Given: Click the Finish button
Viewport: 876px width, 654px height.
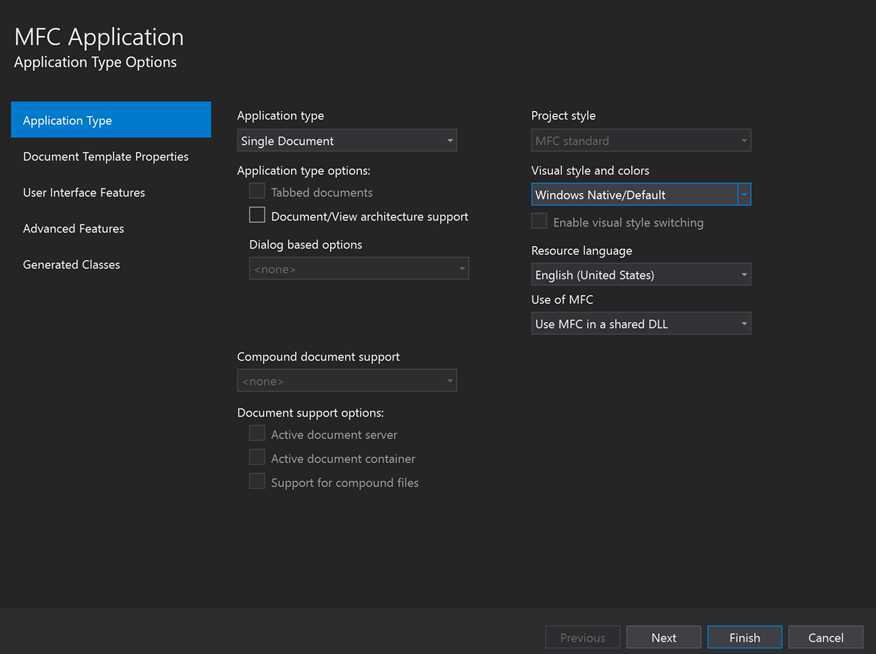Looking at the screenshot, I should (x=745, y=637).
